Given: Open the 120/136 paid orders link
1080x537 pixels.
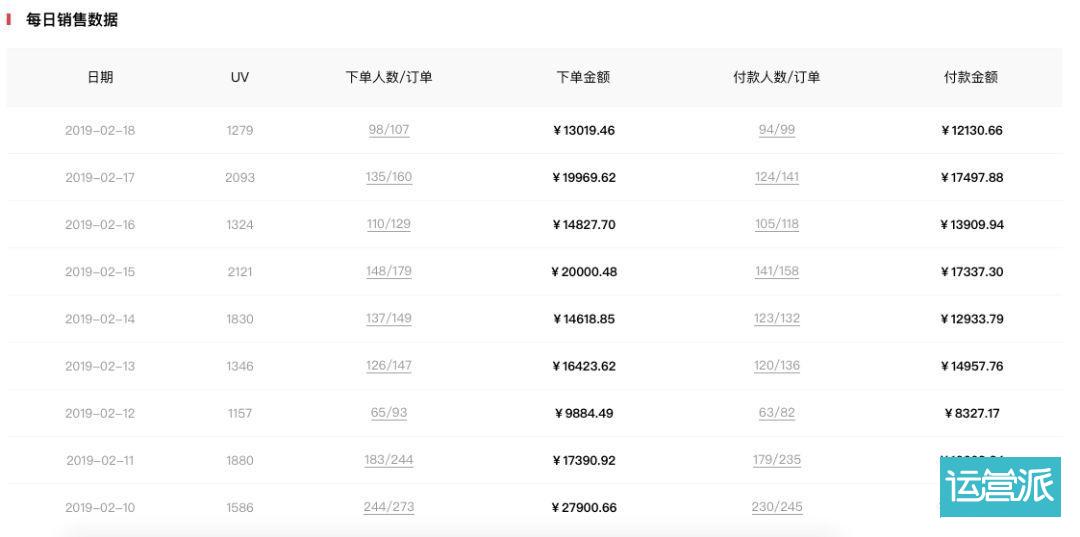Looking at the screenshot, I should (777, 366).
